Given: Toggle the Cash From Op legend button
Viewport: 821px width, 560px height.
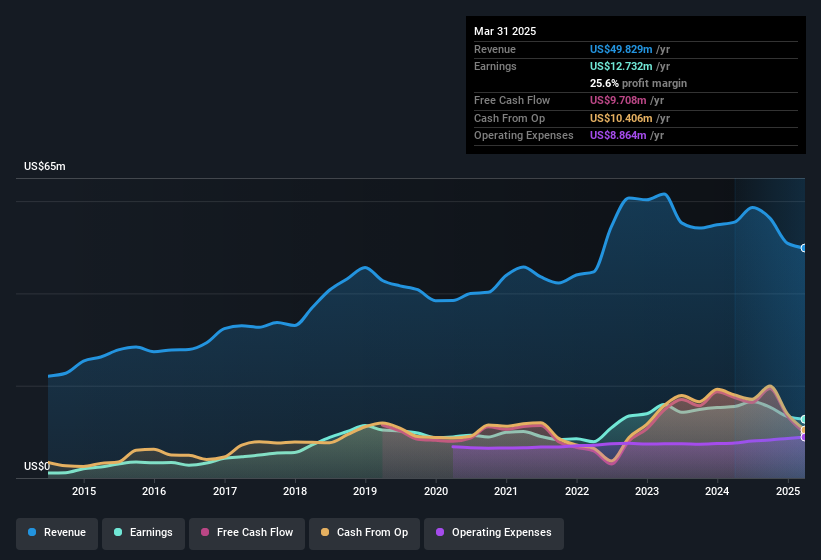Looking at the screenshot, I should (x=364, y=533).
